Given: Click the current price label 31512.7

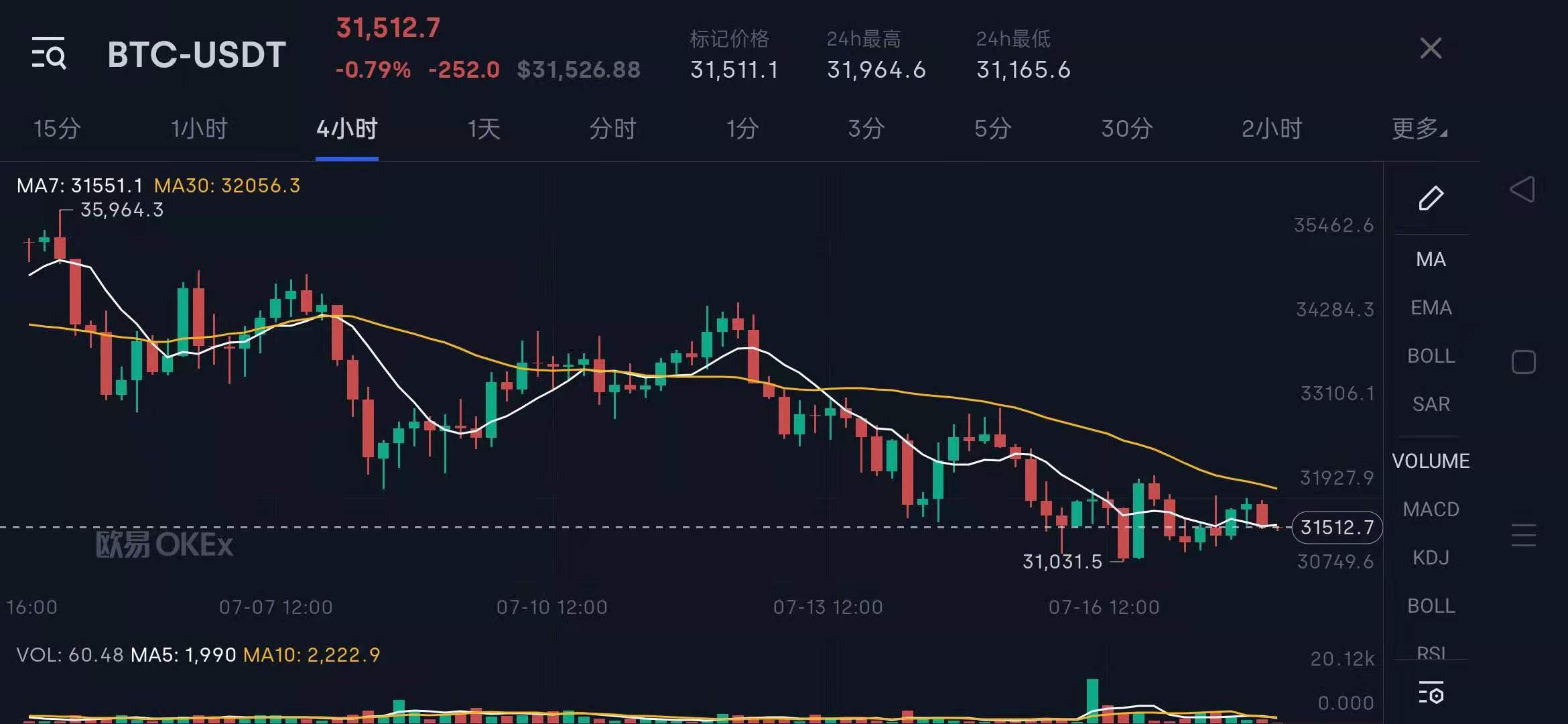Looking at the screenshot, I should [x=1336, y=528].
